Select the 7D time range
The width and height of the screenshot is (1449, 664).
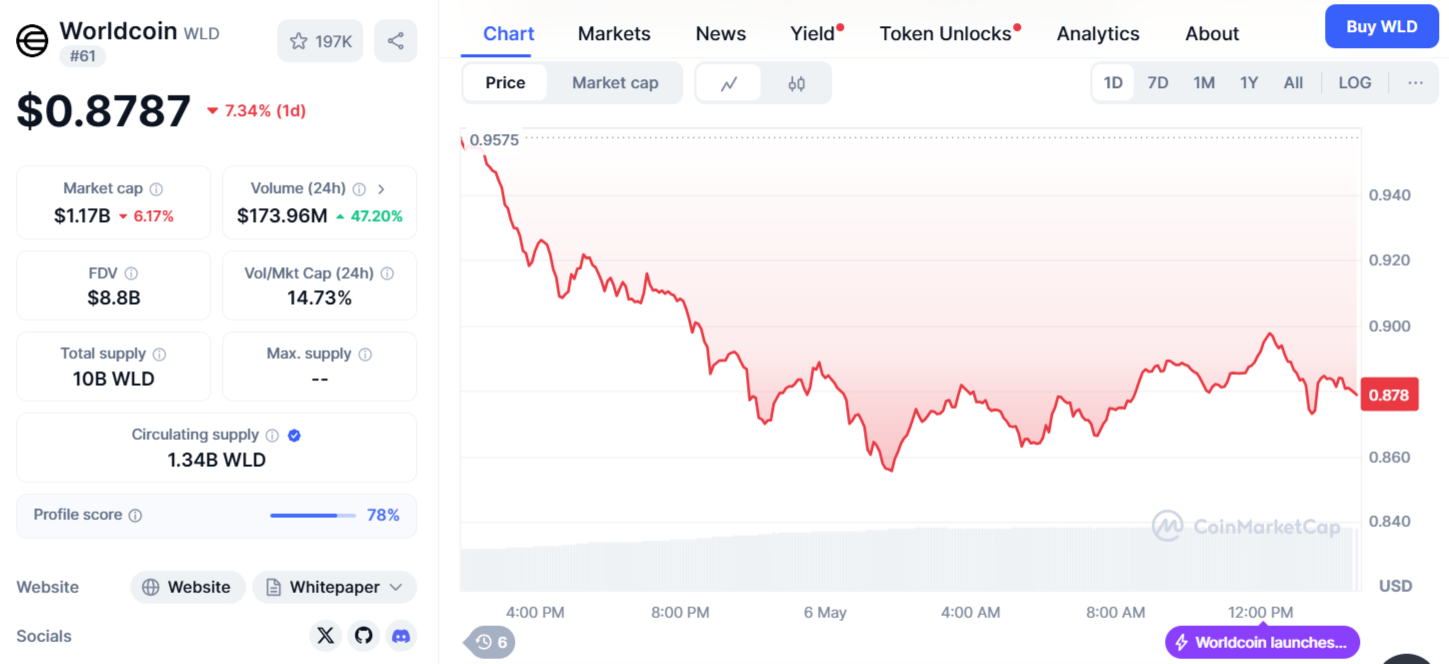1158,83
